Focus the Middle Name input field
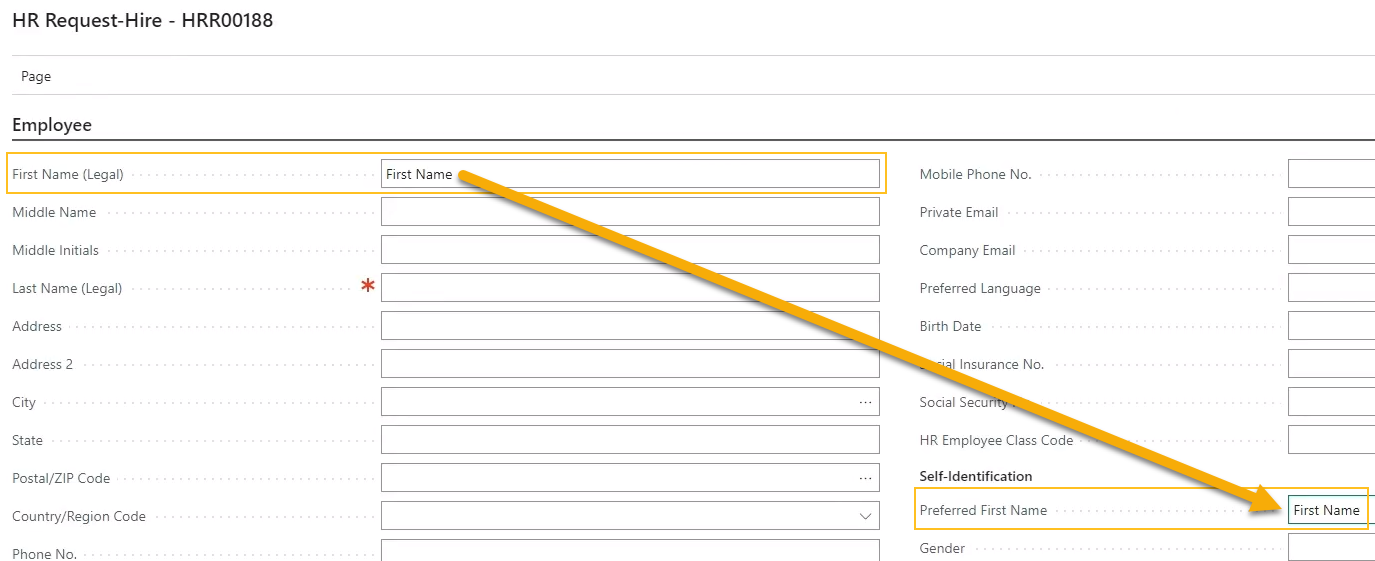This screenshot has width=1375, height=561. 630,212
